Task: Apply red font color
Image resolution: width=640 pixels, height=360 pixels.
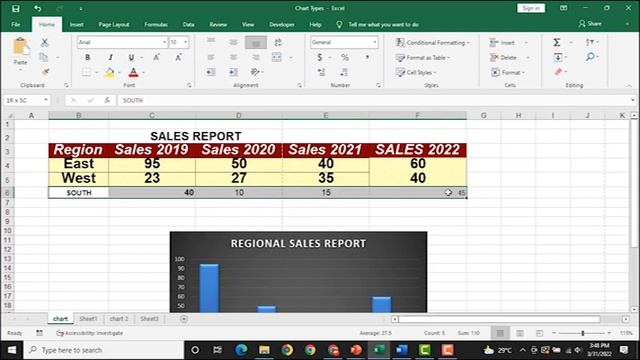Action: click(133, 73)
